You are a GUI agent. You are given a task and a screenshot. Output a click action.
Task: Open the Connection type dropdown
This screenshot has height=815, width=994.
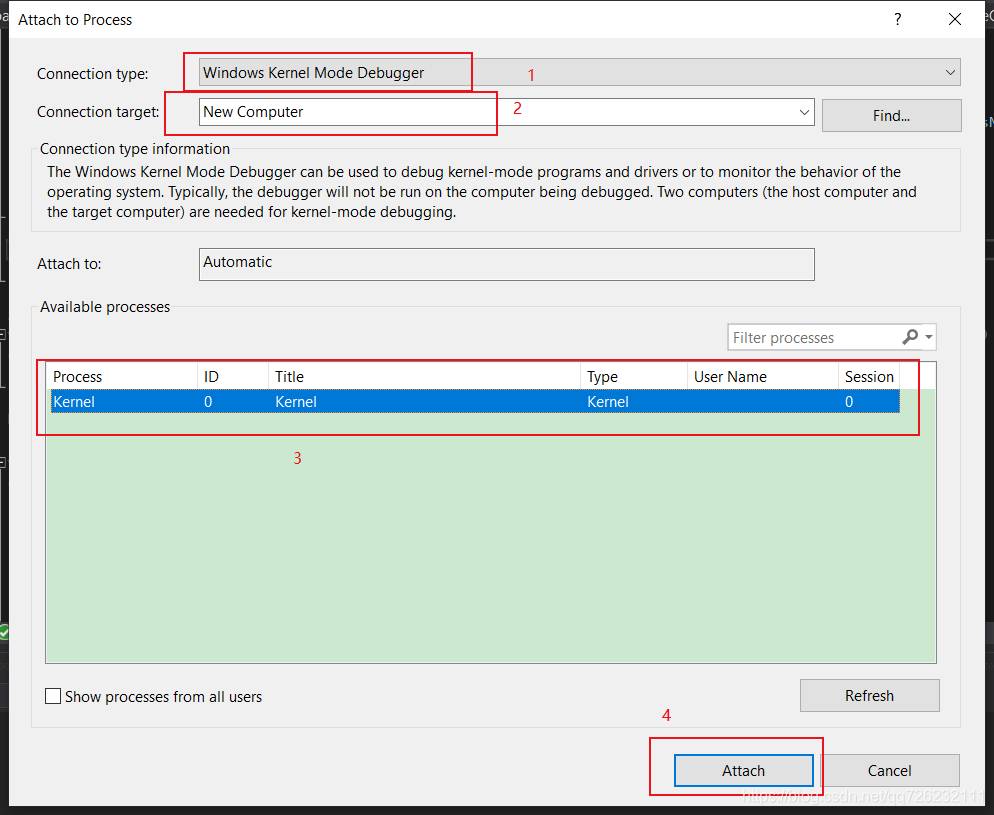coord(579,72)
